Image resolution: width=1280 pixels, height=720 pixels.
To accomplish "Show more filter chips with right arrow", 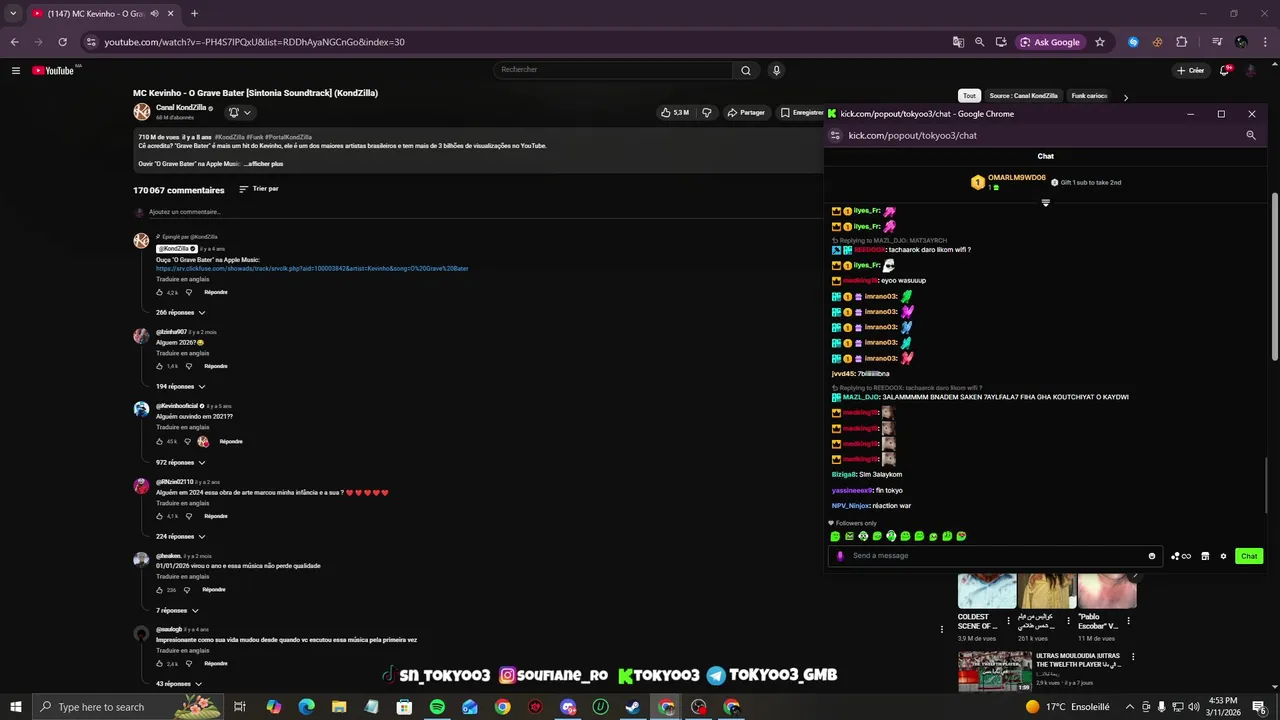I will (x=1125, y=97).
